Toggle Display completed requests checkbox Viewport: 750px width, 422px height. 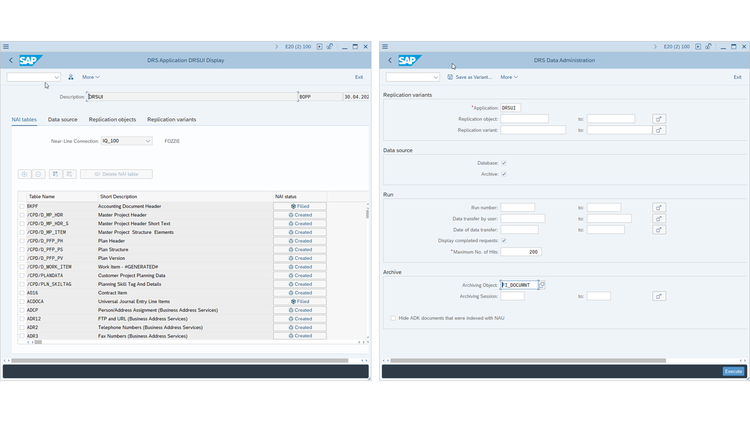point(504,241)
